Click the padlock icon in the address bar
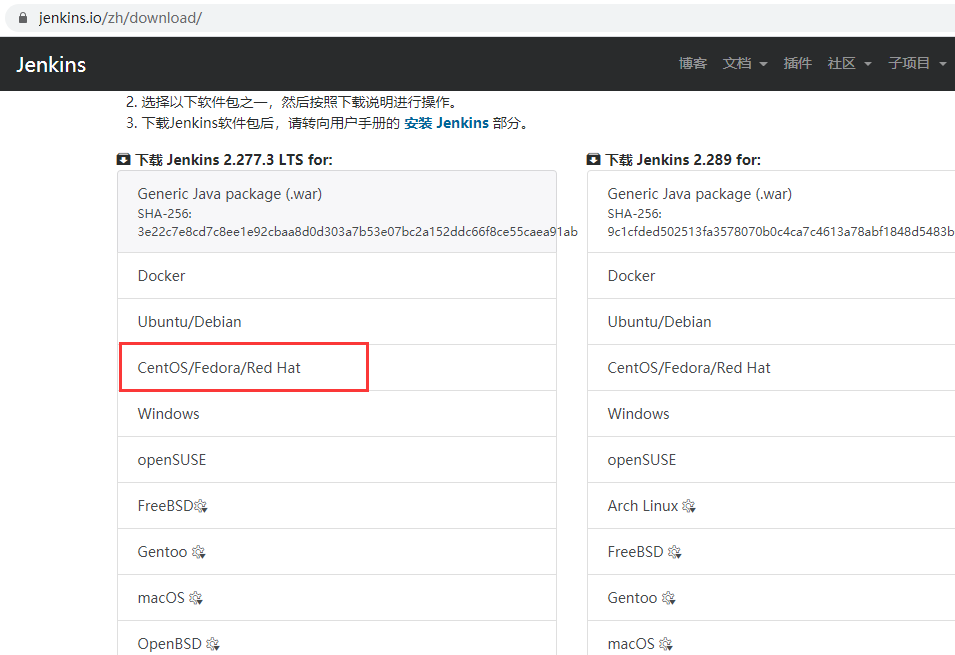955x655 pixels. 24,18
